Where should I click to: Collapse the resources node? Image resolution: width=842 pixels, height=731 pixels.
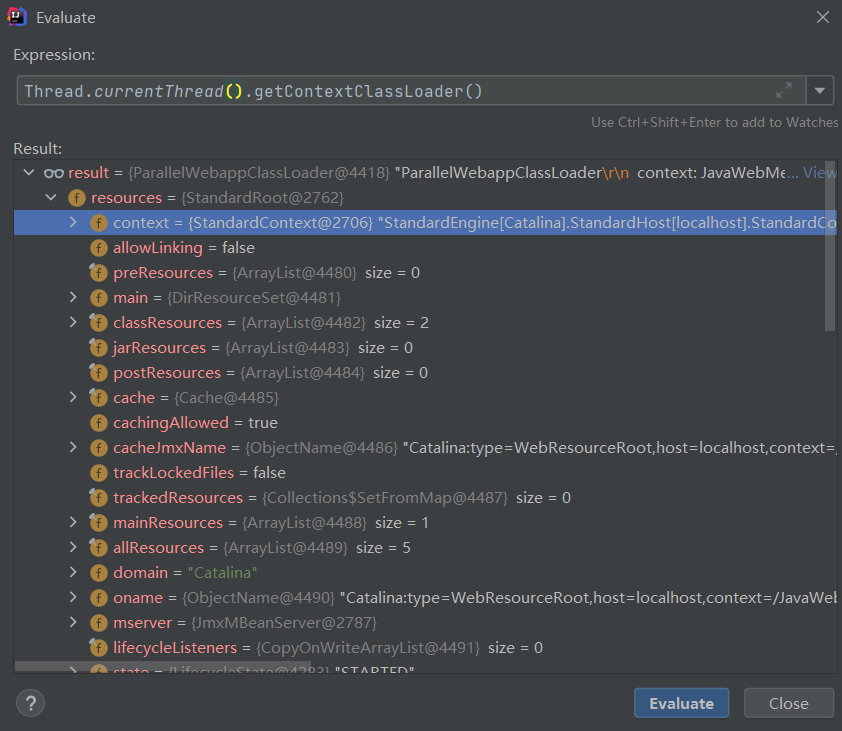[50, 198]
